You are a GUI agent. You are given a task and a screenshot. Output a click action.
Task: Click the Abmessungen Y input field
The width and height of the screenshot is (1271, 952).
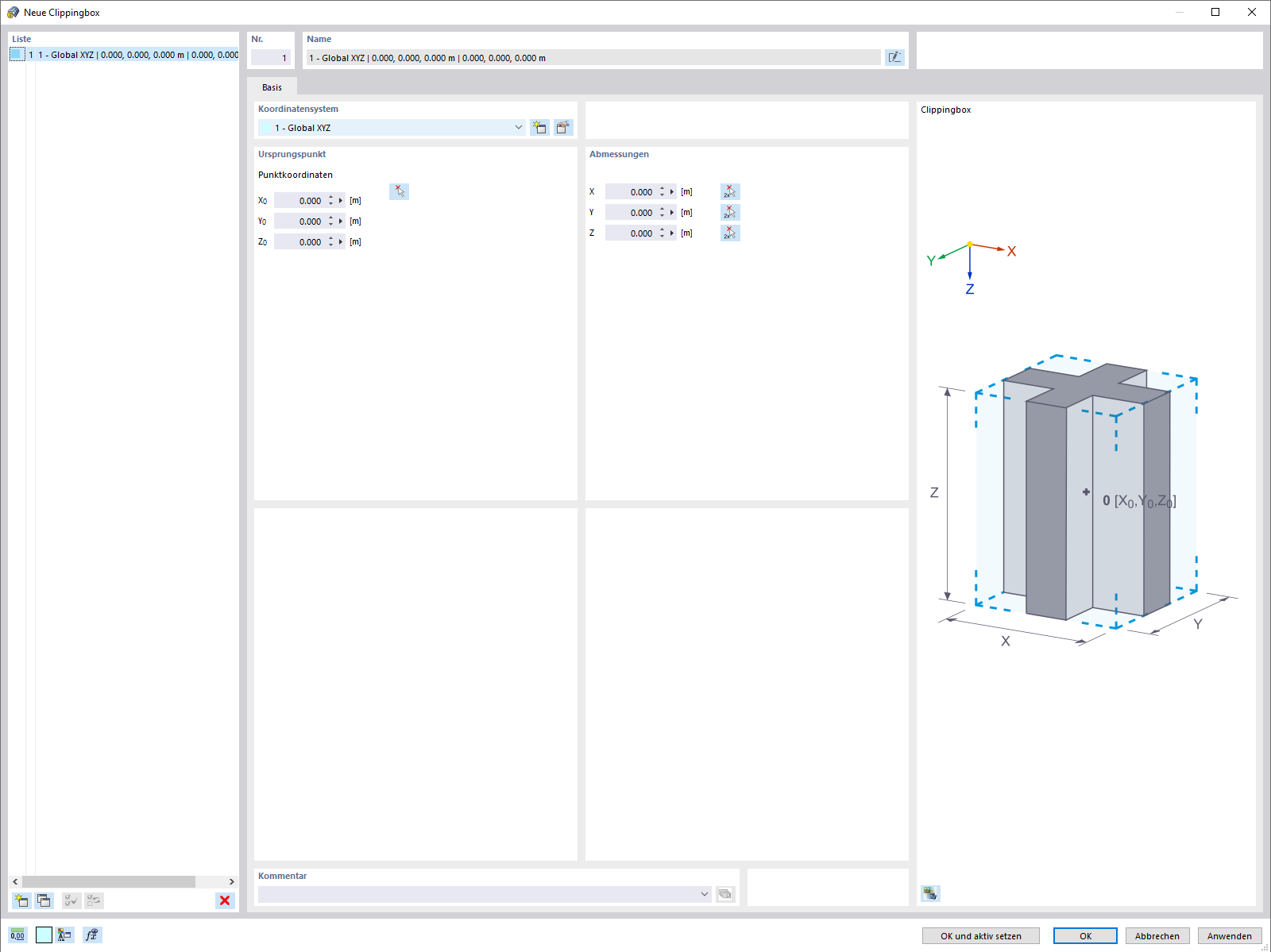pos(631,213)
